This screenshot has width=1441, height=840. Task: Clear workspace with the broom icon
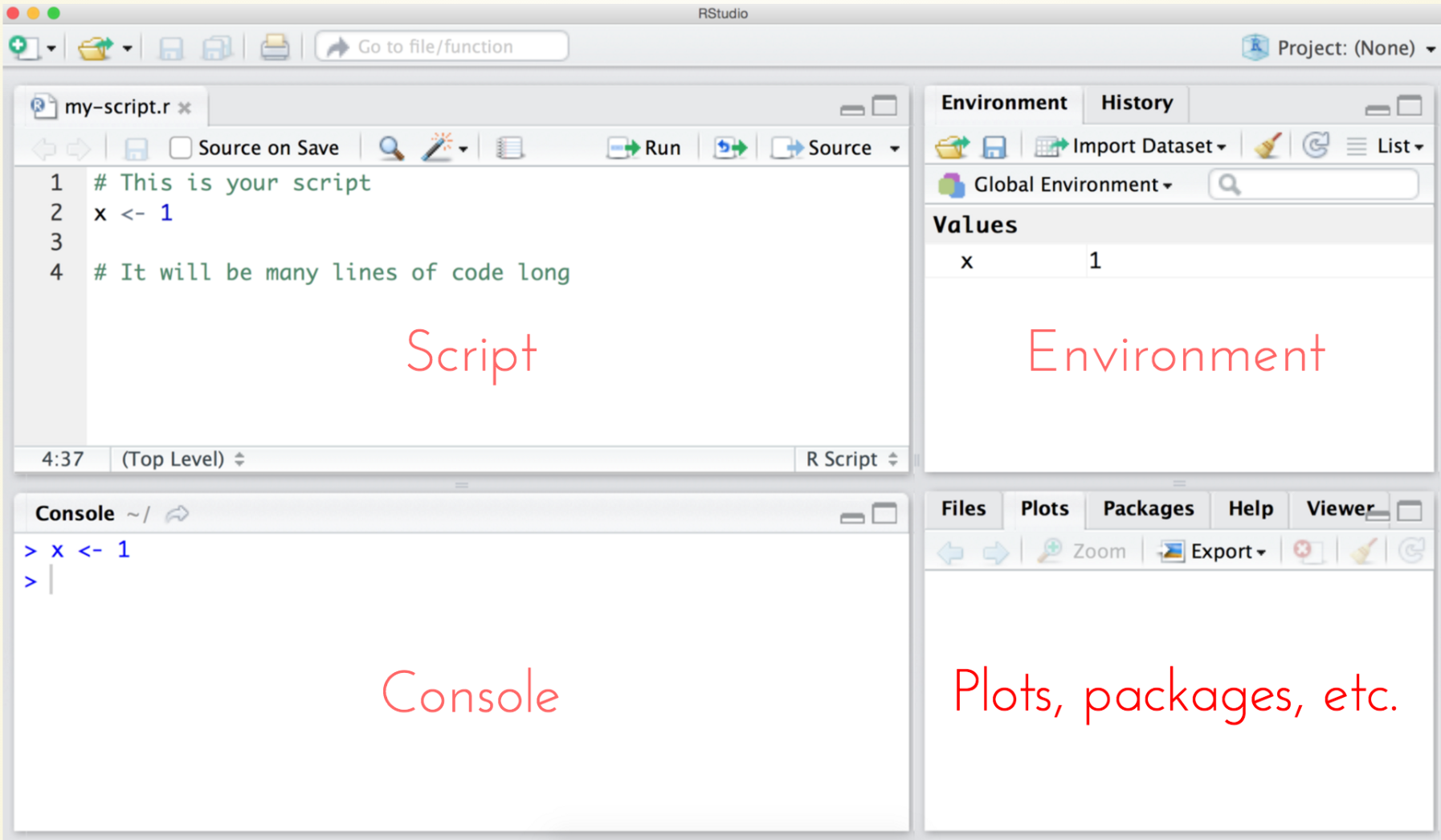point(1268,146)
